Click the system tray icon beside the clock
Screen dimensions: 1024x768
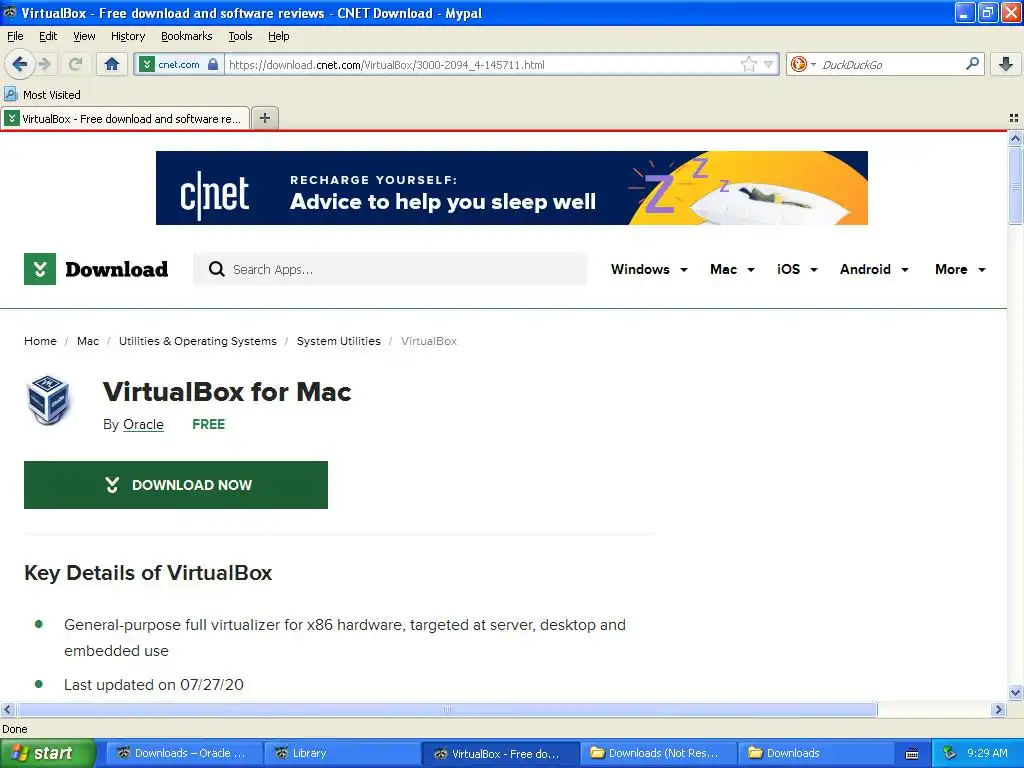point(950,753)
